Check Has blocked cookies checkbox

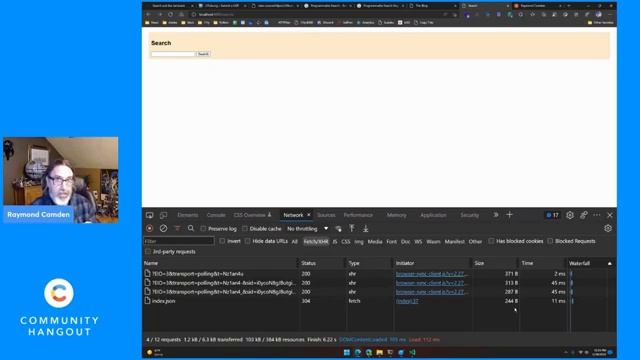(491, 241)
